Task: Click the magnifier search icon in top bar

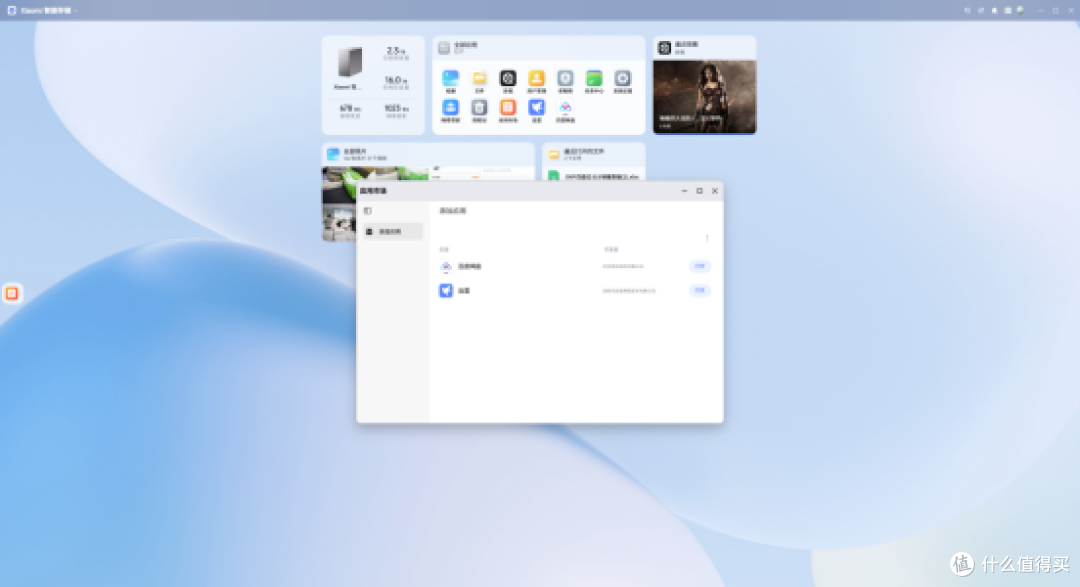Action: point(967,10)
